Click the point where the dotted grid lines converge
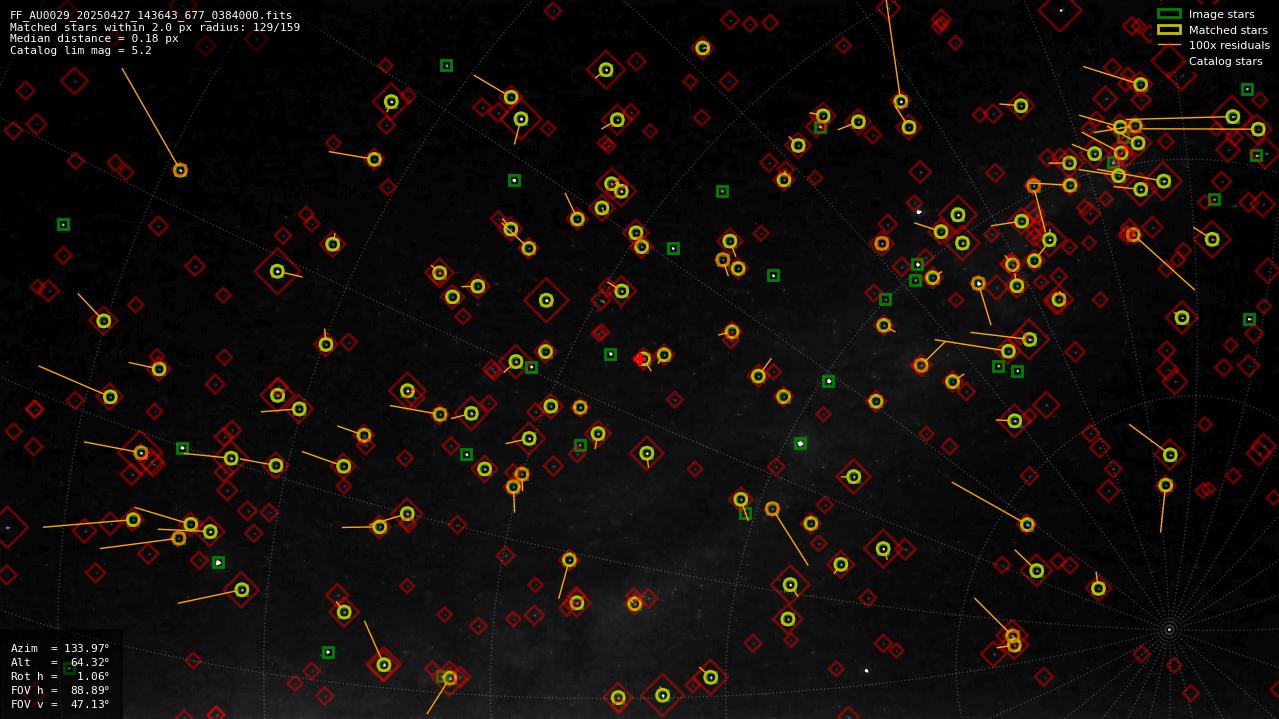The height and width of the screenshot is (719, 1279). (x=1169, y=630)
